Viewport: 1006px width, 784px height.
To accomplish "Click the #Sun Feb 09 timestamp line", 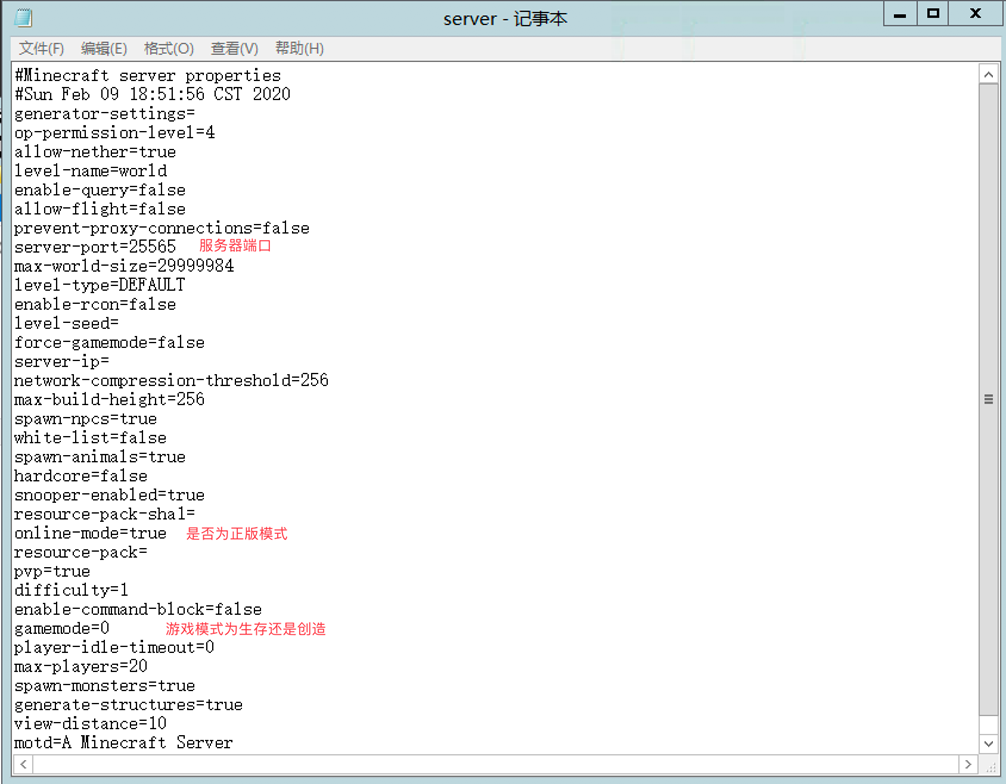I will coord(152,94).
